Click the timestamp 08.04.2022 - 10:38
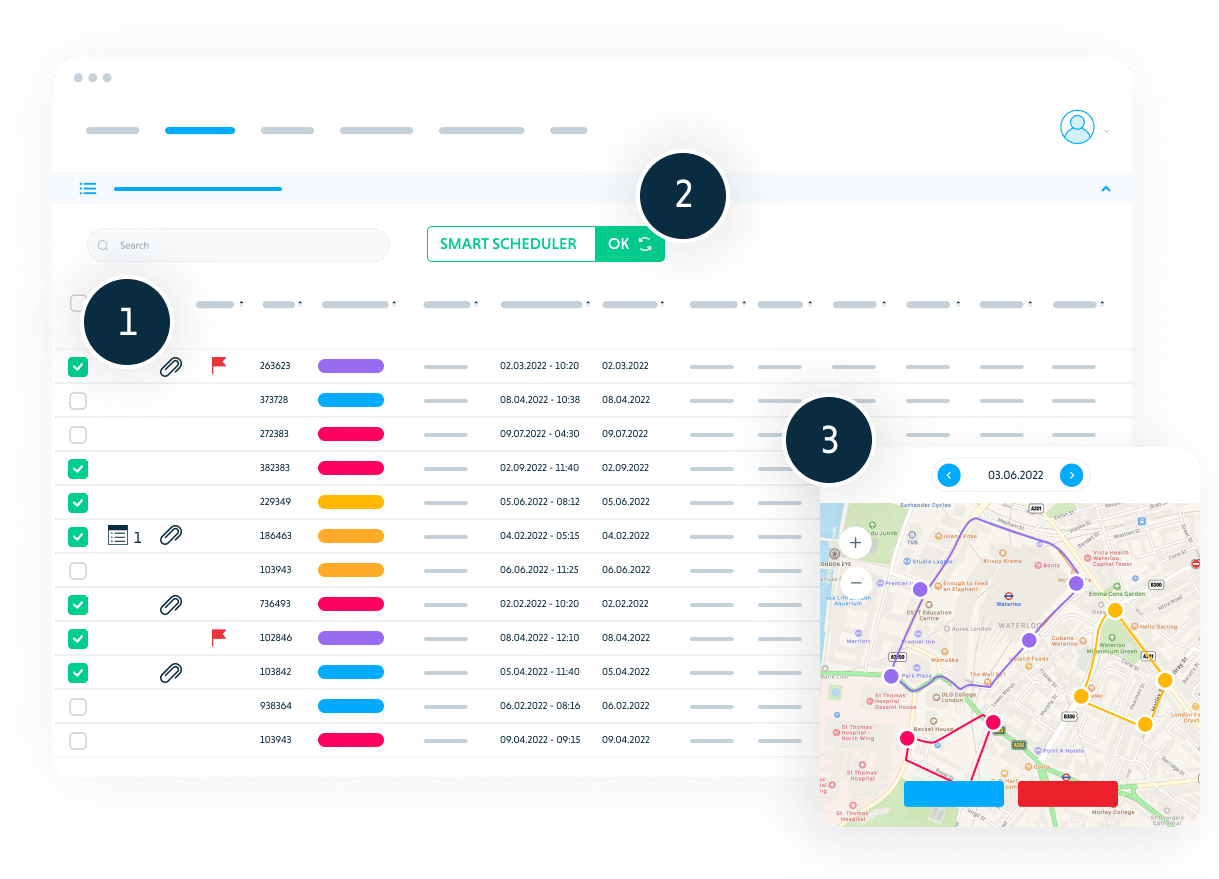The width and height of the screenshot is (1219, 879). (x=540, y=400)
